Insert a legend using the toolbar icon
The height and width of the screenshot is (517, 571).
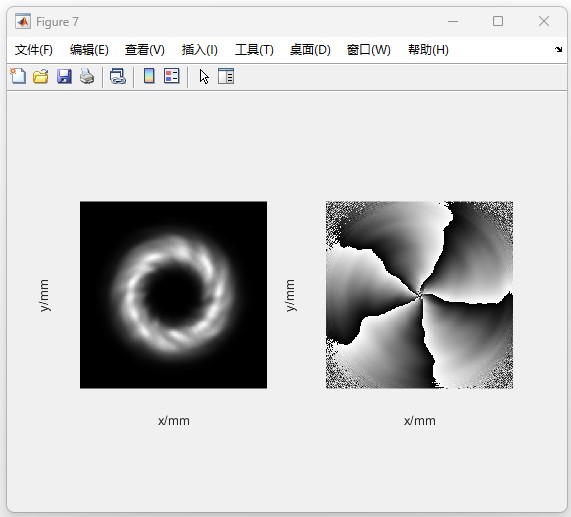tap(172, 76)
